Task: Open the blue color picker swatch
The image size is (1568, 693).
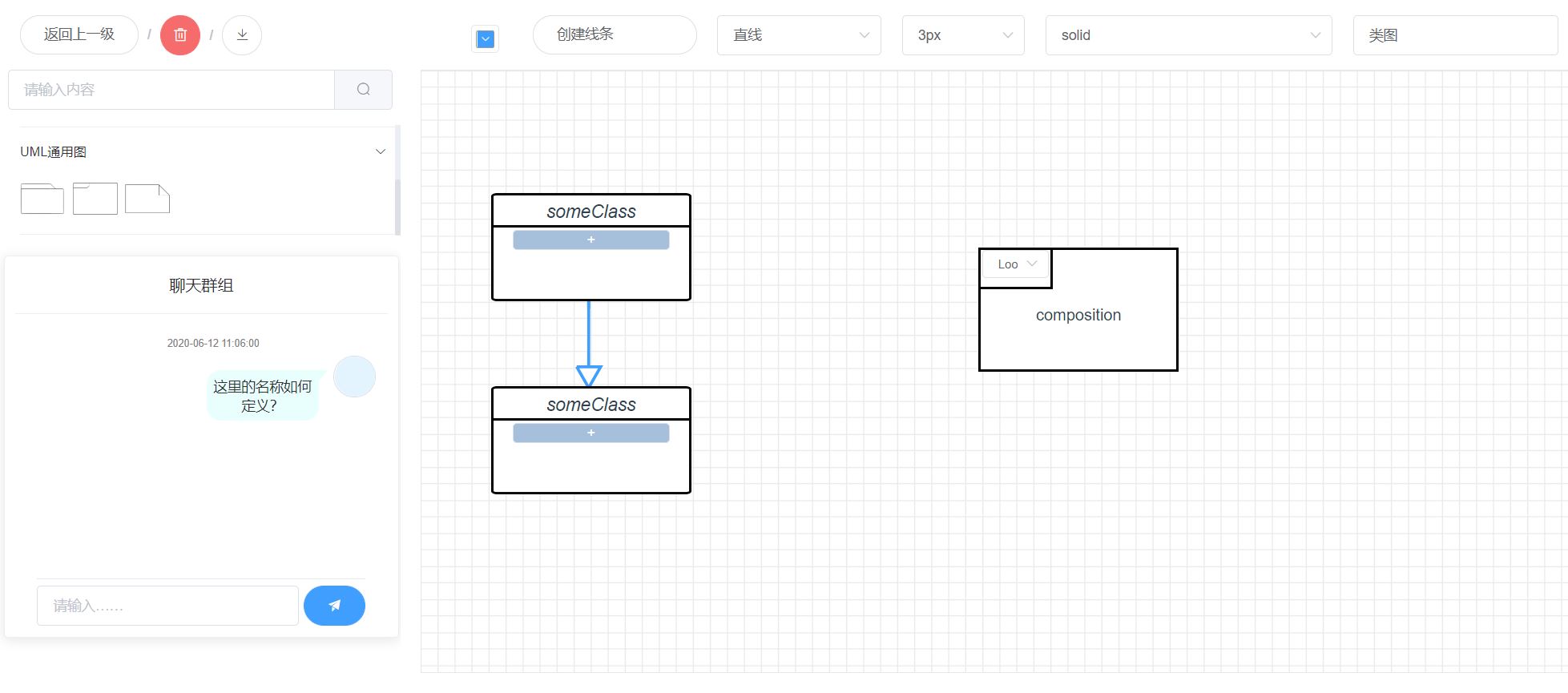Action: pyautogui.click(x=485, y=39)
